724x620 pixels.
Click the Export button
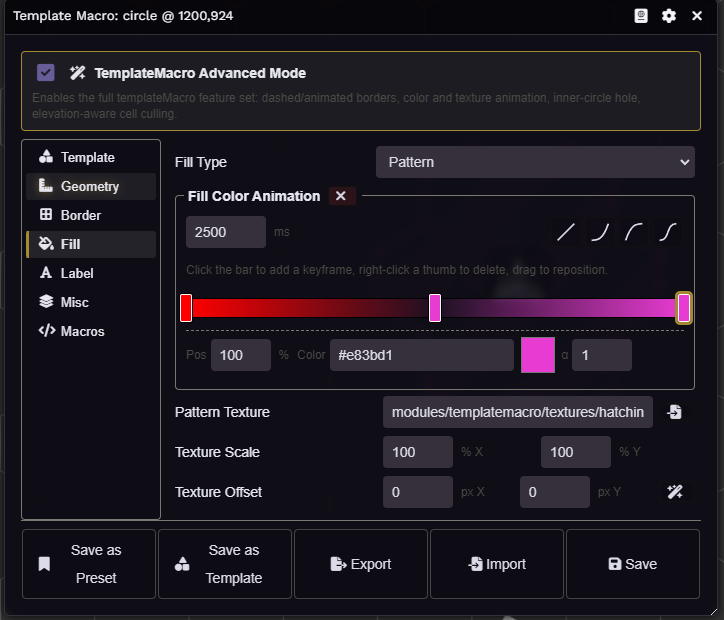tap(361, 564)
